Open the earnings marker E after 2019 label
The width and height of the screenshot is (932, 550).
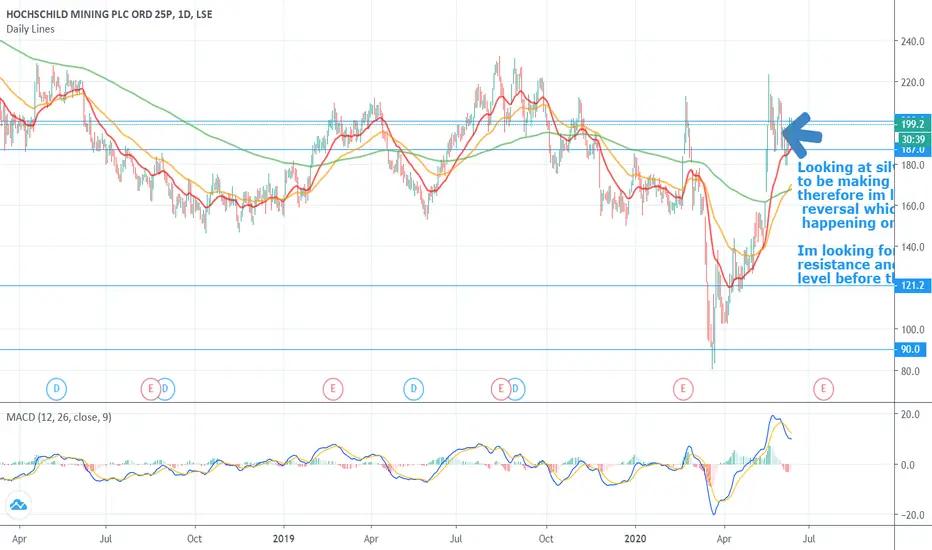[x=333, y=389]
